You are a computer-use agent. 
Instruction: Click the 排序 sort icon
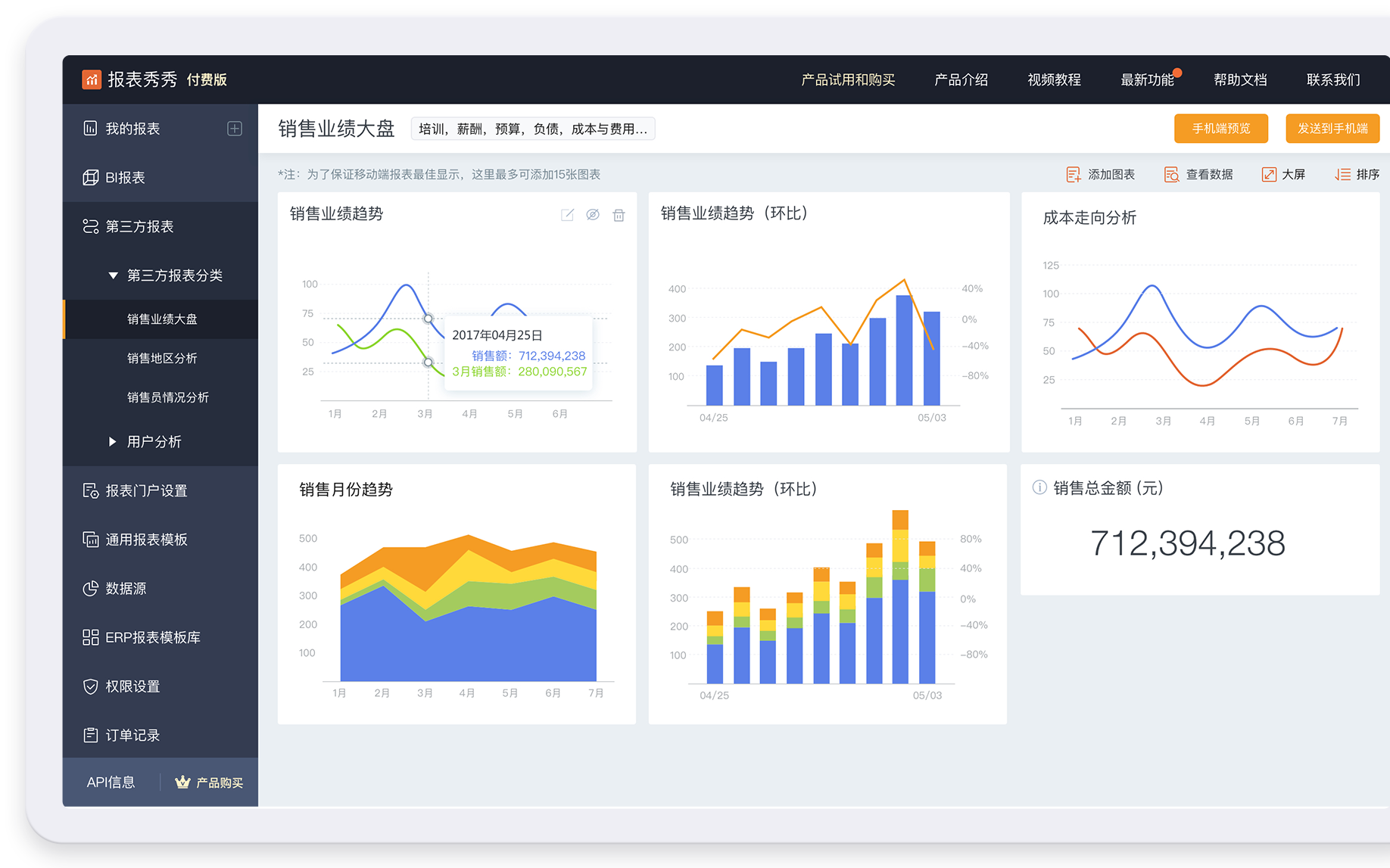tap(1342, 175)
